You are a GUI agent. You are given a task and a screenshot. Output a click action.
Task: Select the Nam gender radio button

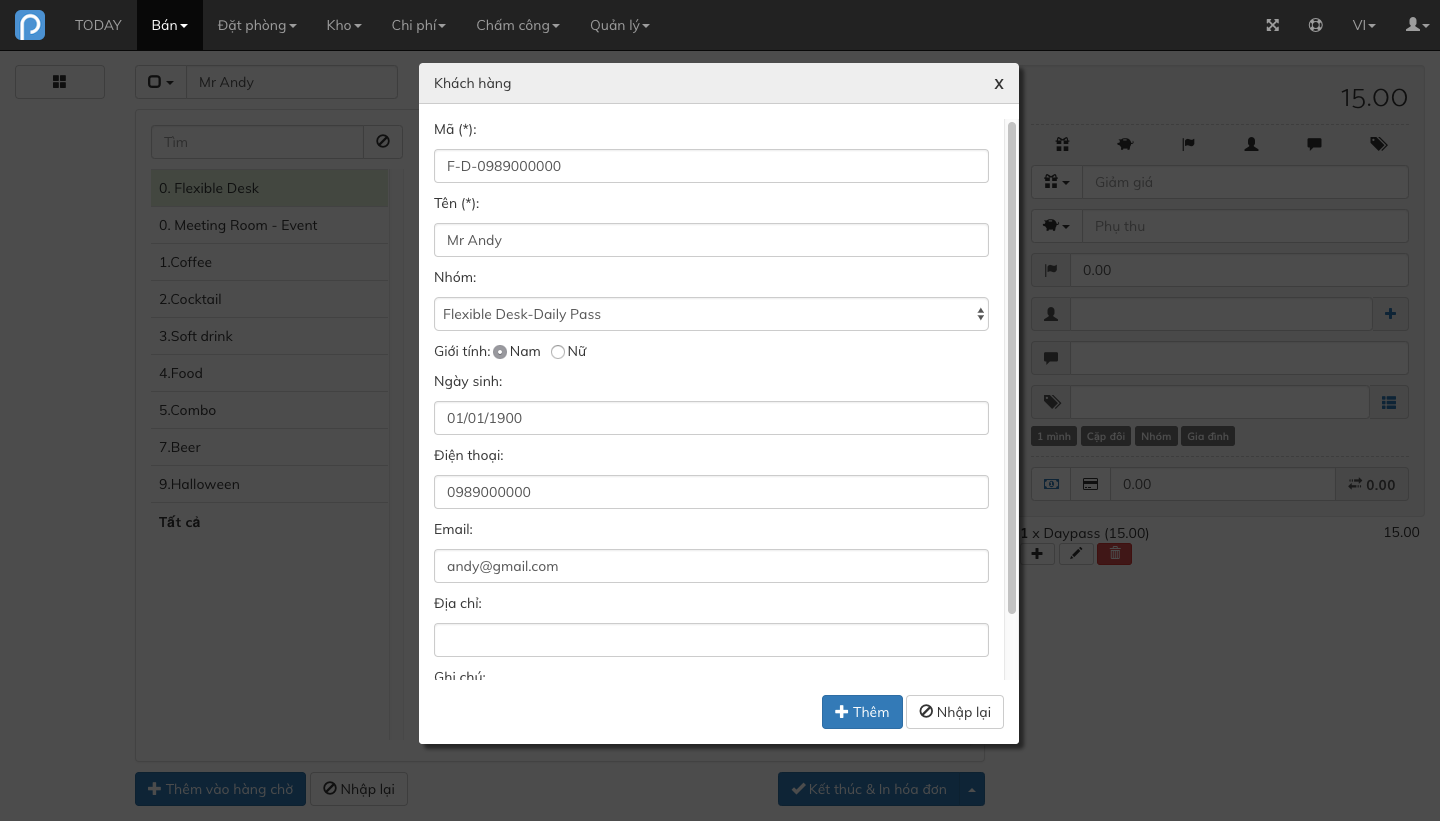(x=500, y=352)
